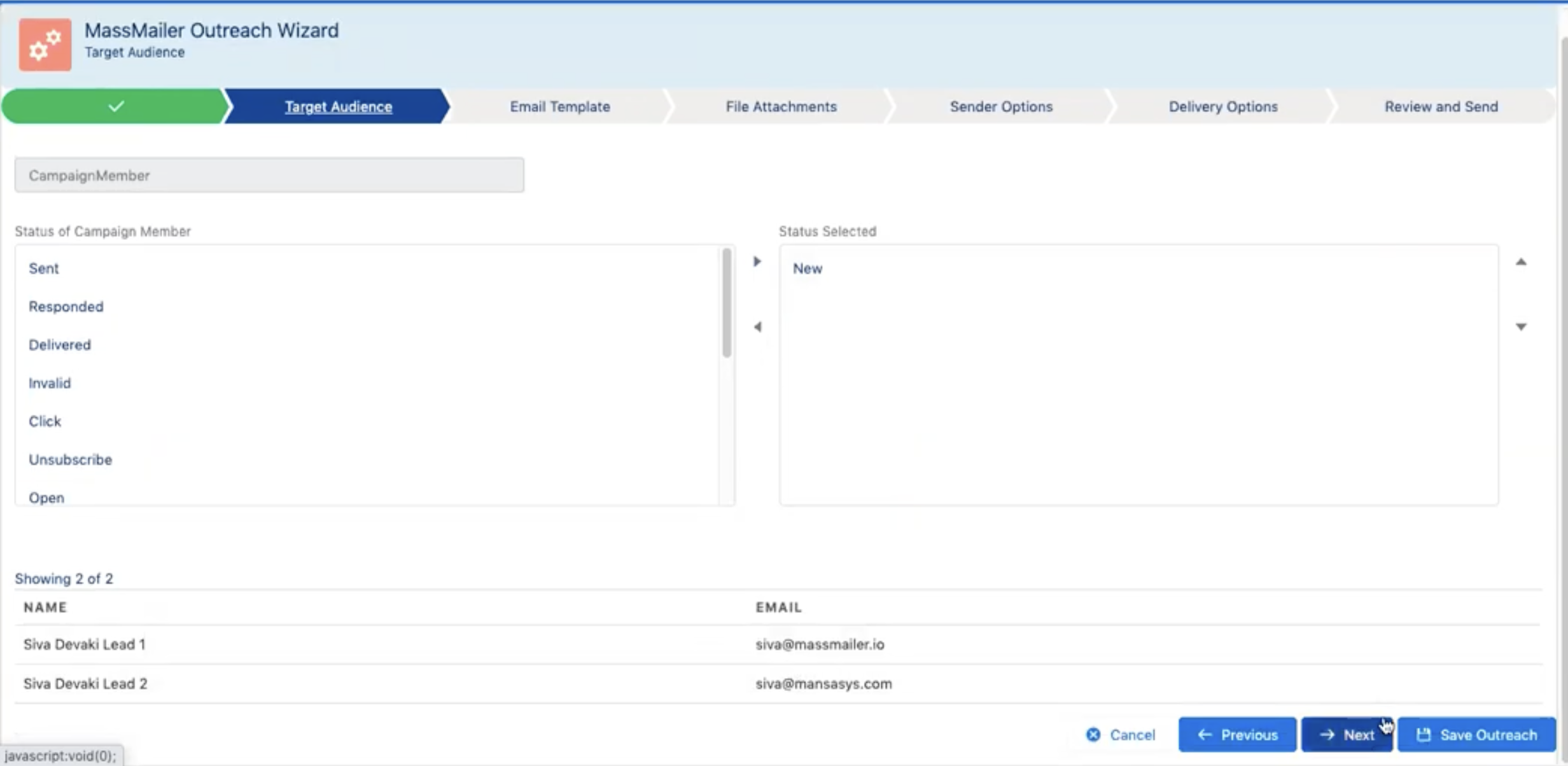Go to the Email Template step

pos(559,106)
